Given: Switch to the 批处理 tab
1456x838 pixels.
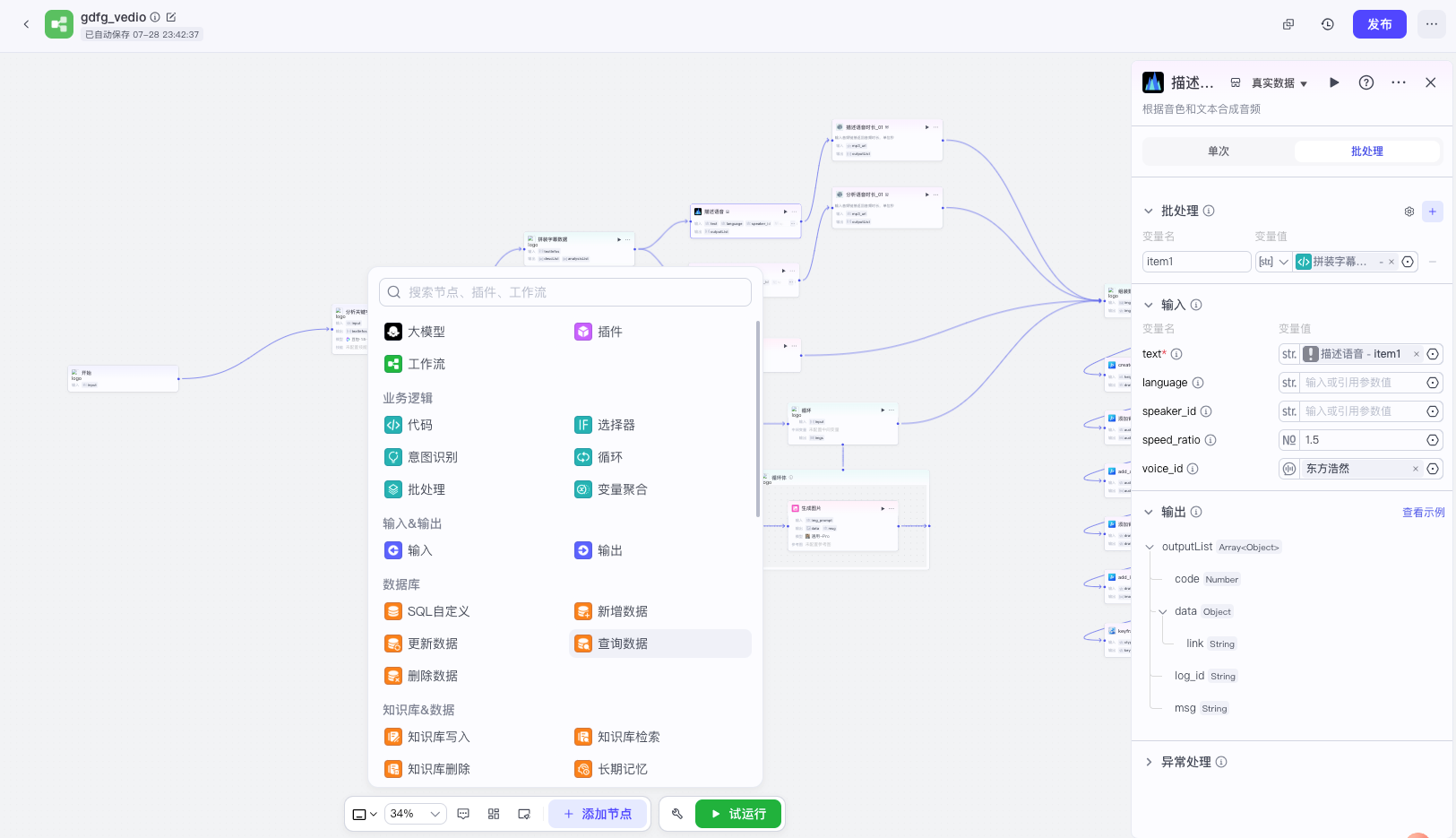Looking at the screenshot, I should tap(1367, 151).
